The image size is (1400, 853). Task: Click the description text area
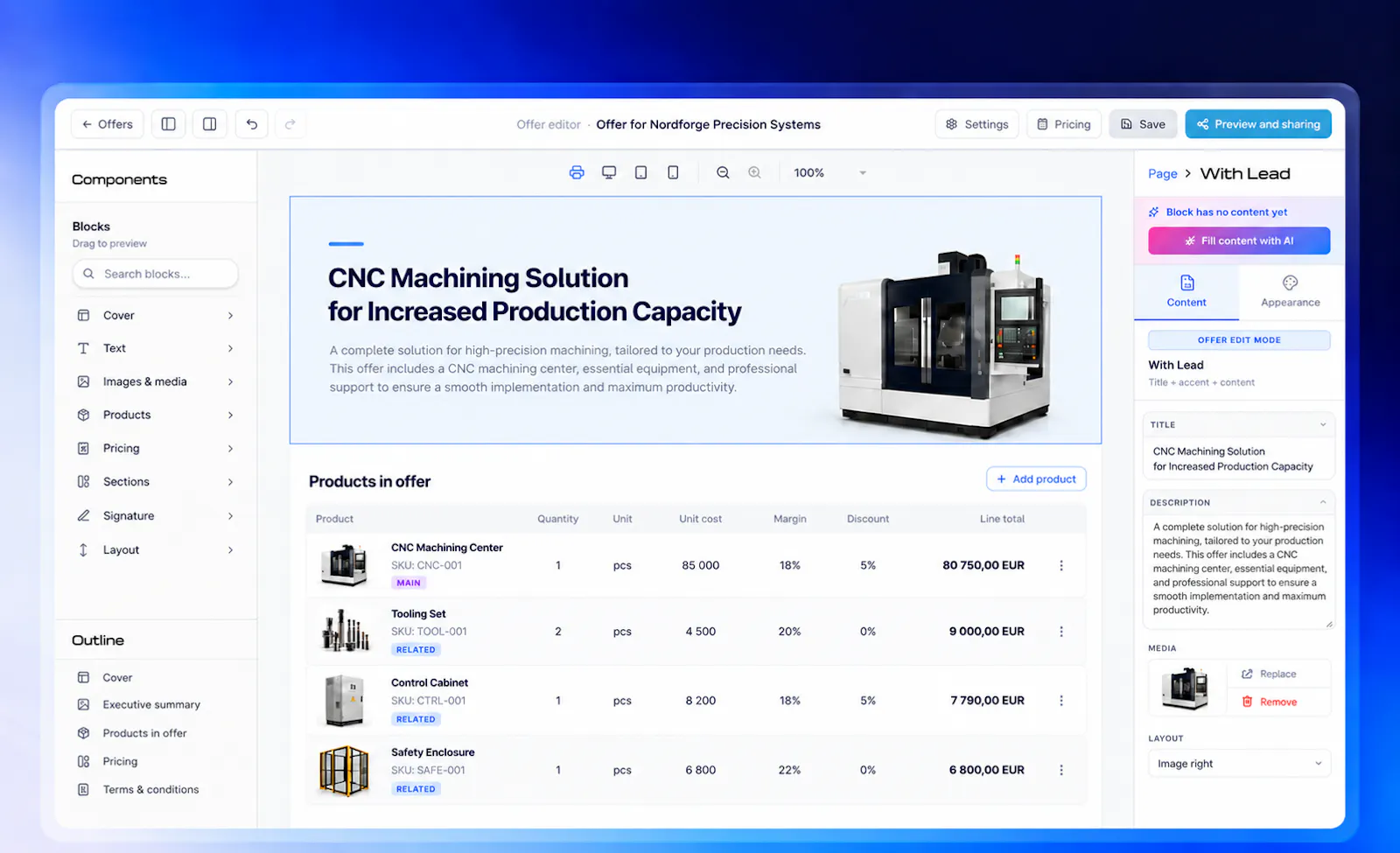[1239, 572]
